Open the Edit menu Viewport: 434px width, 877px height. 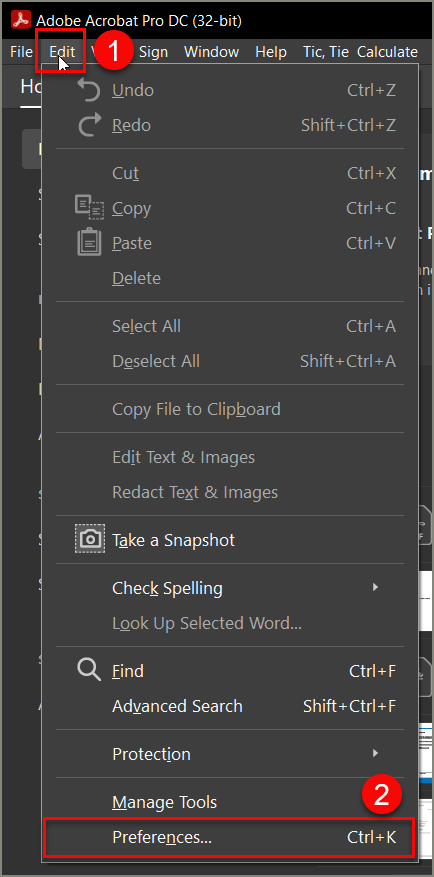pos(62,52)
